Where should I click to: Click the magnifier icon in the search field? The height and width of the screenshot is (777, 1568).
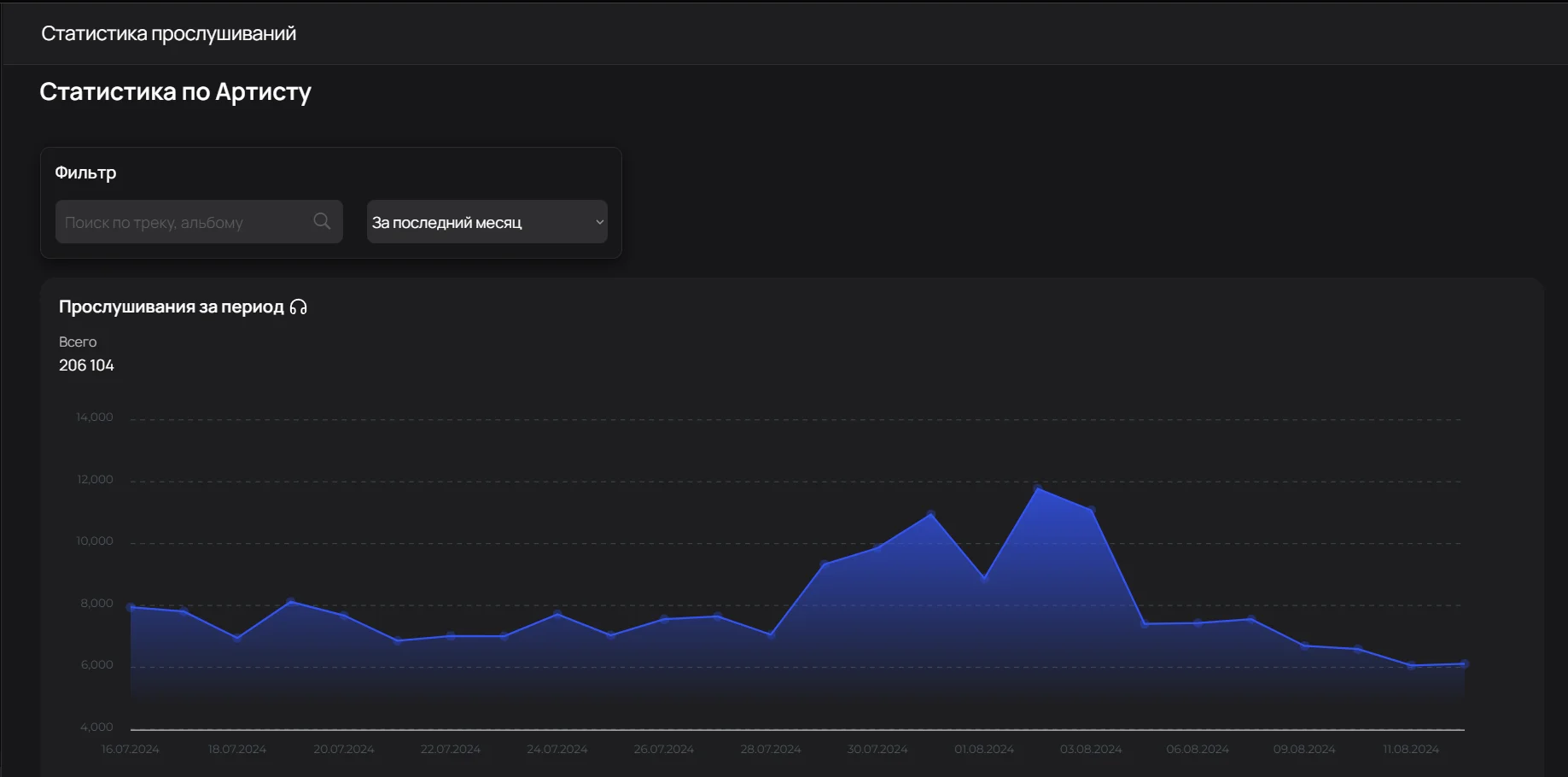click(x=322, y=221)
